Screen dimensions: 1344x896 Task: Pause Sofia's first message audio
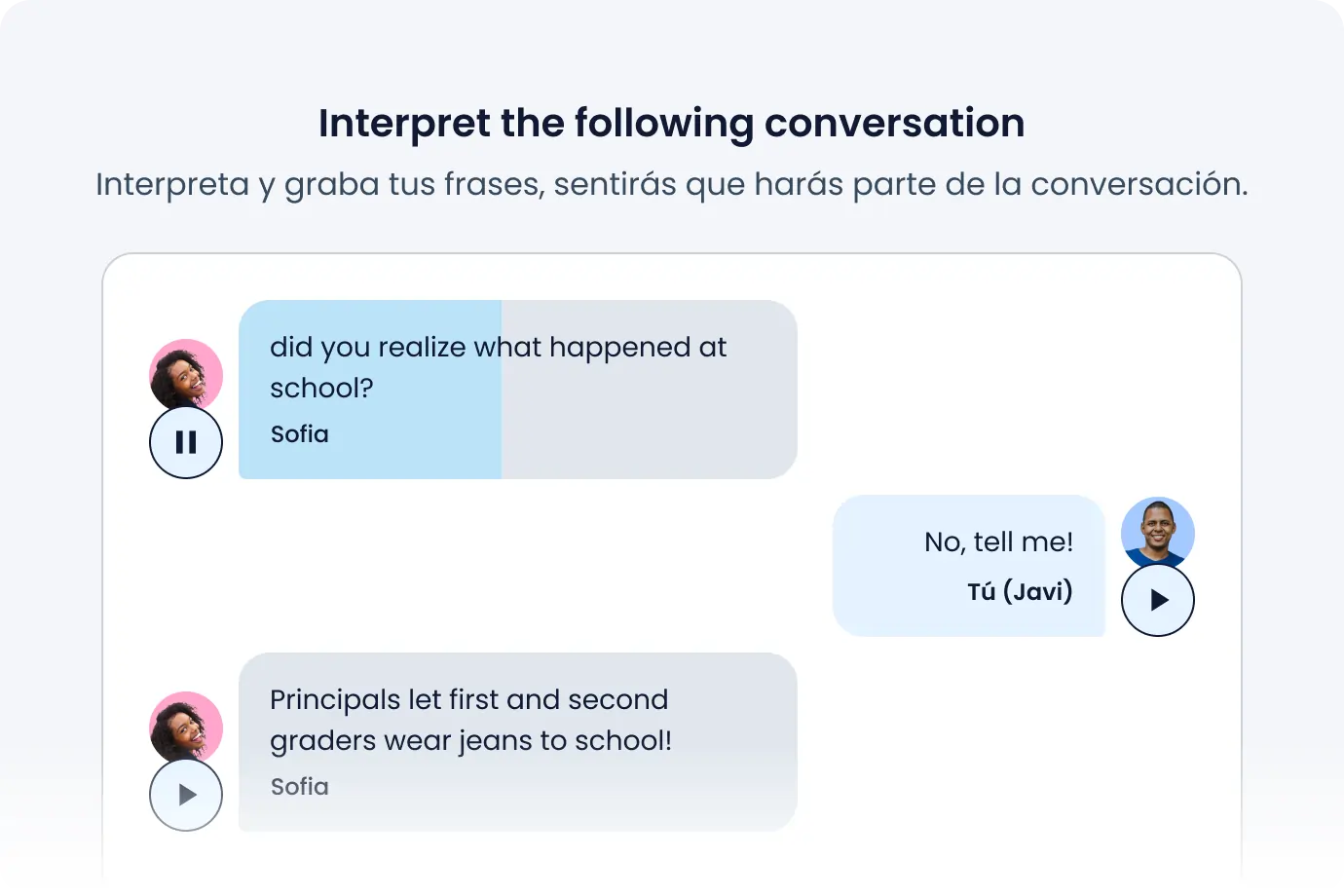(x=186, y=442)
